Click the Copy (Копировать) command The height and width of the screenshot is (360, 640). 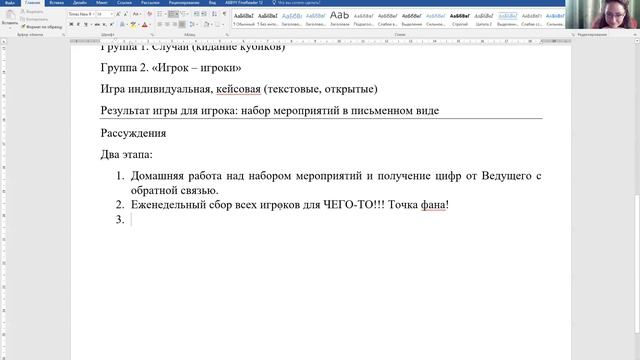[34, 19]
